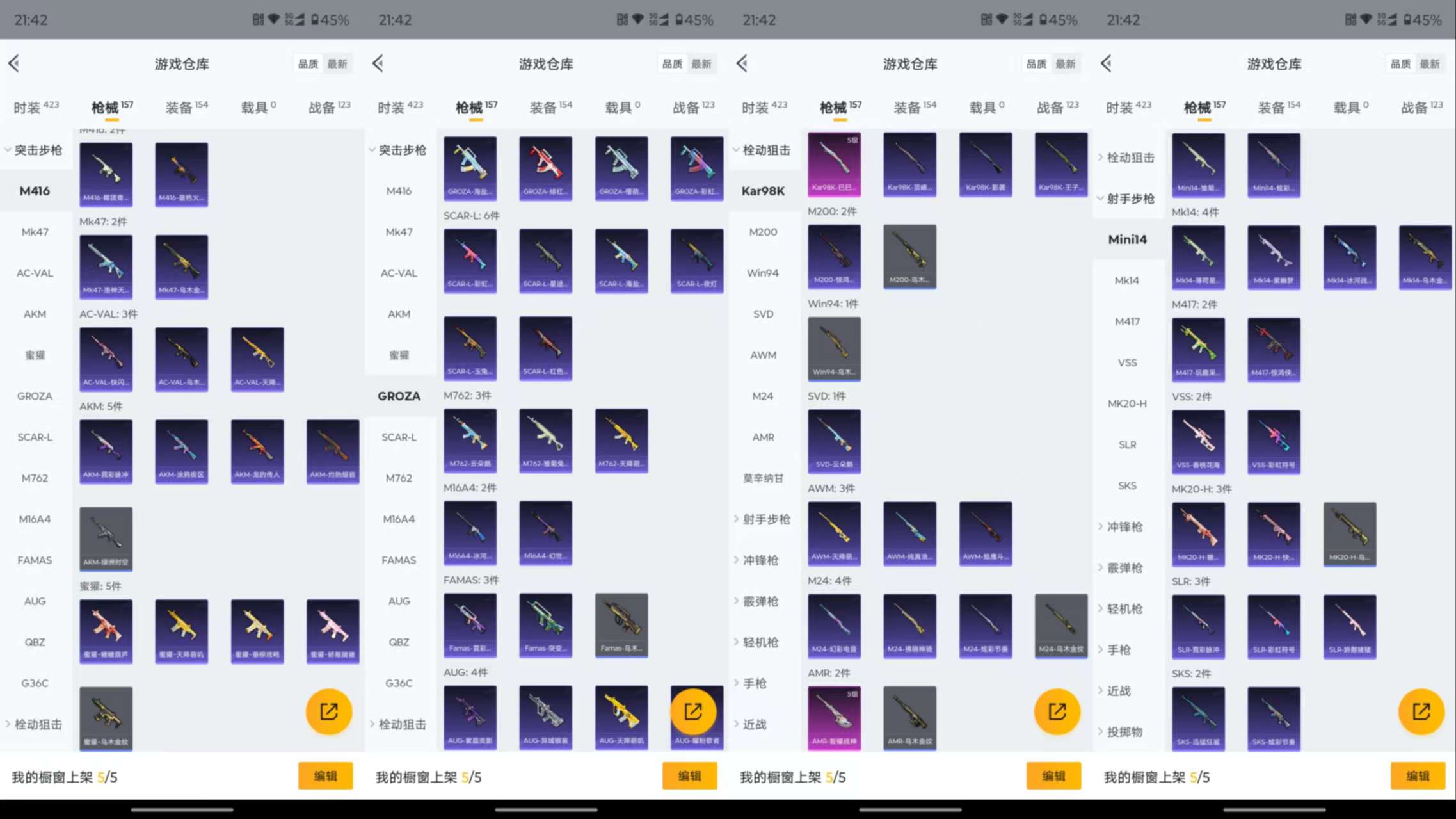Open the gray AKM-绿洲时空 skin thumbnail
Screen dimensions: 1456x819
click(106, 539)
